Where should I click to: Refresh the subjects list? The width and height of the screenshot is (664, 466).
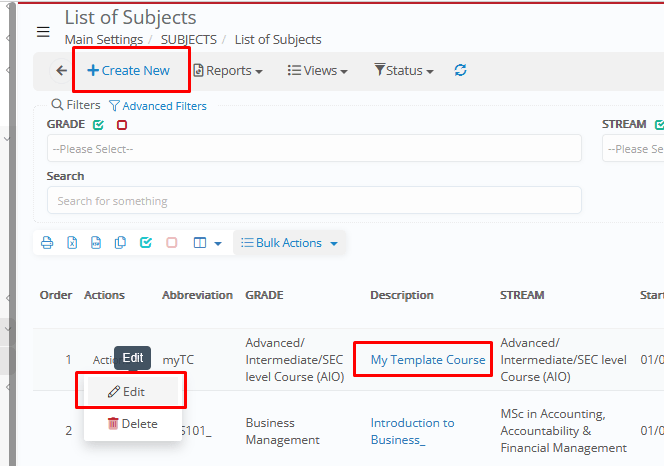coord(460,71)
